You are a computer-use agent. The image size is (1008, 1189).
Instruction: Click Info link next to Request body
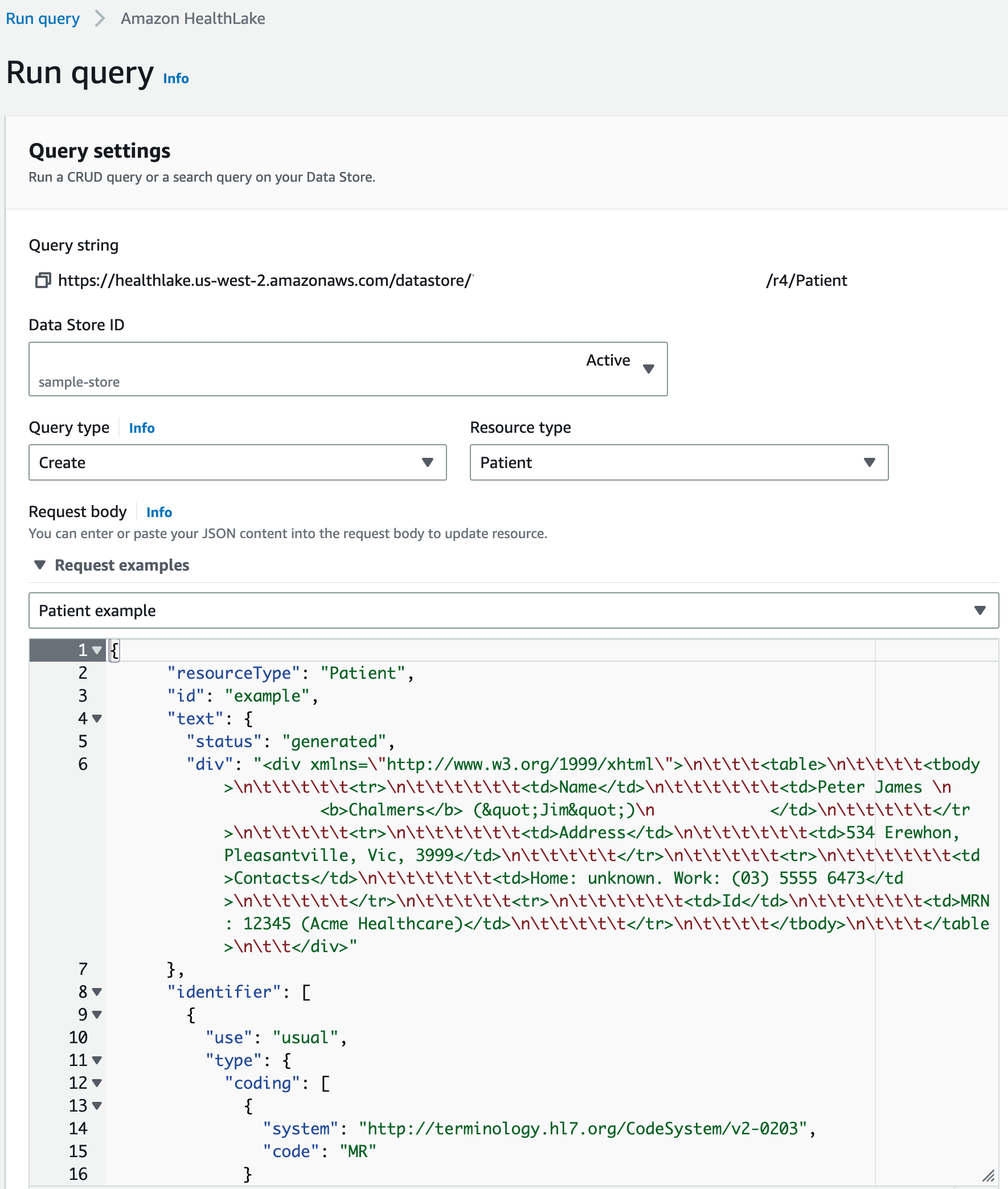pos(159,512)
